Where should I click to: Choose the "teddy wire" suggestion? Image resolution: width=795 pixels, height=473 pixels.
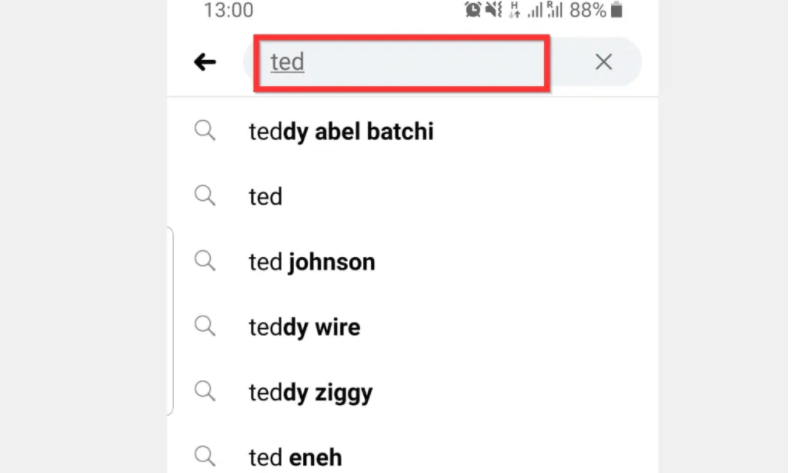[304, 328]
